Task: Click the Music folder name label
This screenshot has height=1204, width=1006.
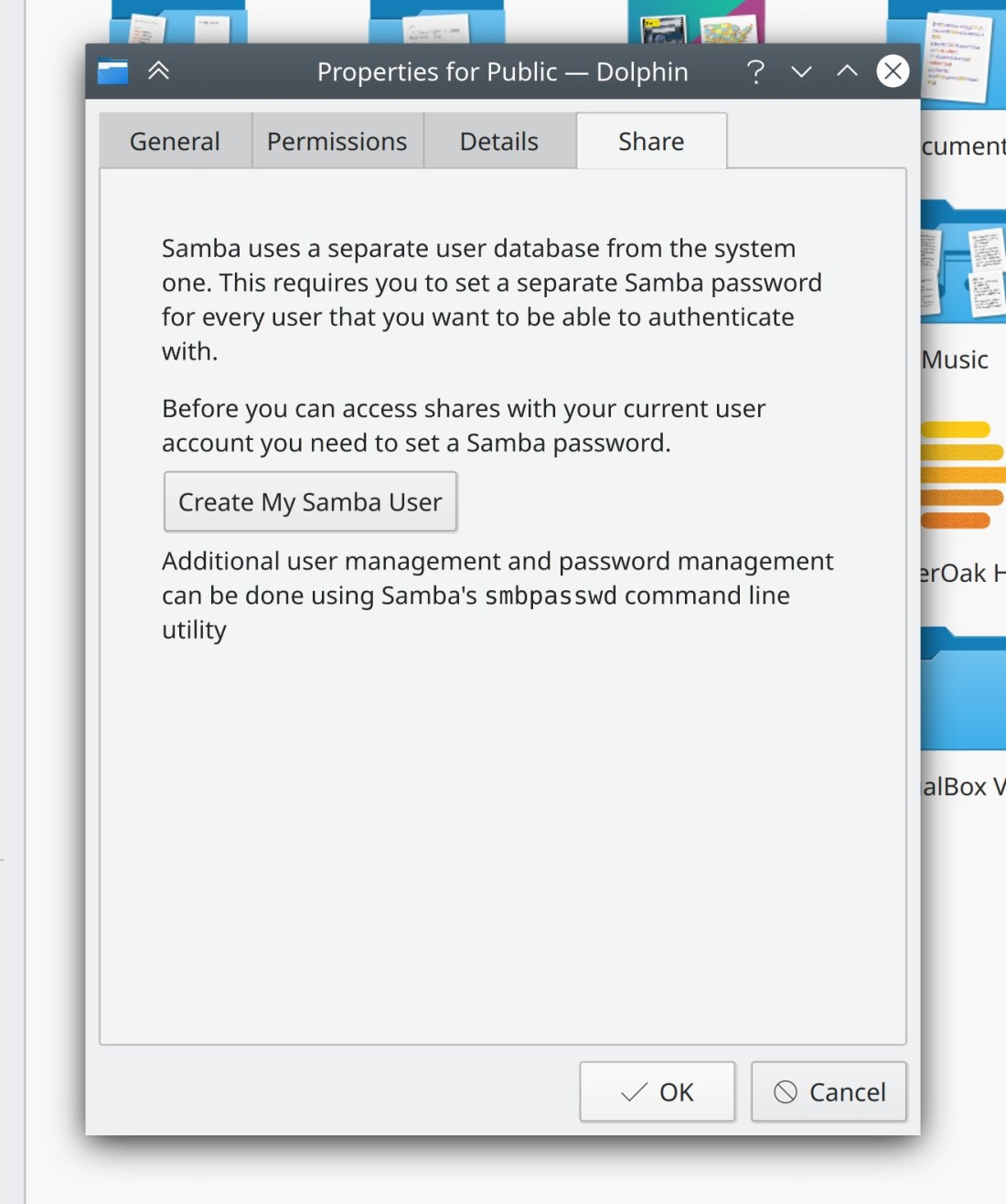Action: [956, 360]
